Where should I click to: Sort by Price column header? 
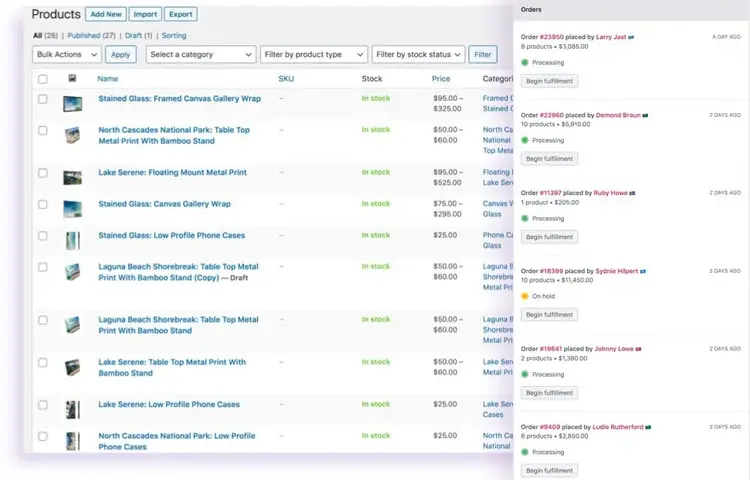441,78
